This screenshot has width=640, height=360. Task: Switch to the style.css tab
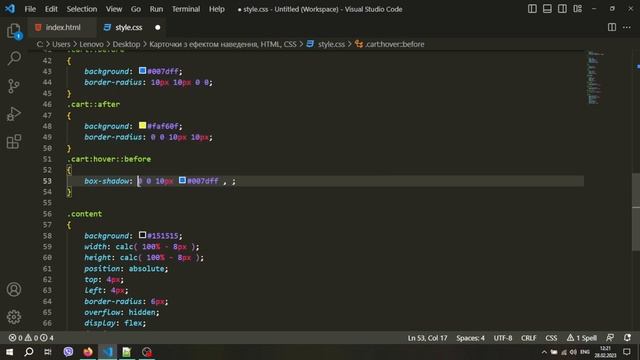click(x=129, y=27)
